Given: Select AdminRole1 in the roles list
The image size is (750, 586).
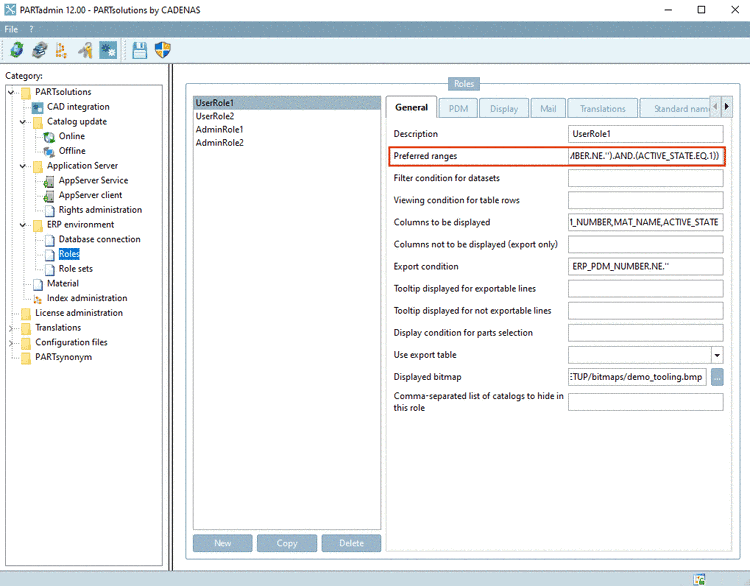Looking at the screenshot, I should tap(287, 130).
